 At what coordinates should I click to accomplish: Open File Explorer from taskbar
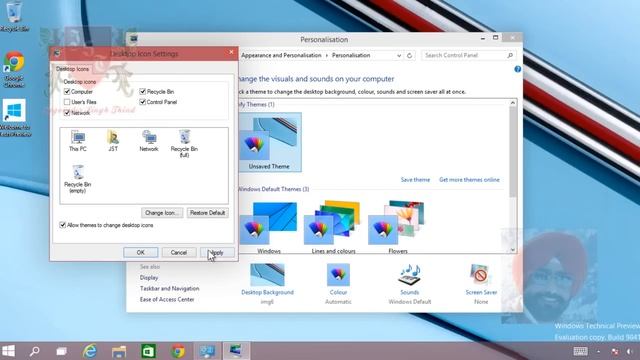pyautogui.click(x=119, y=351)
